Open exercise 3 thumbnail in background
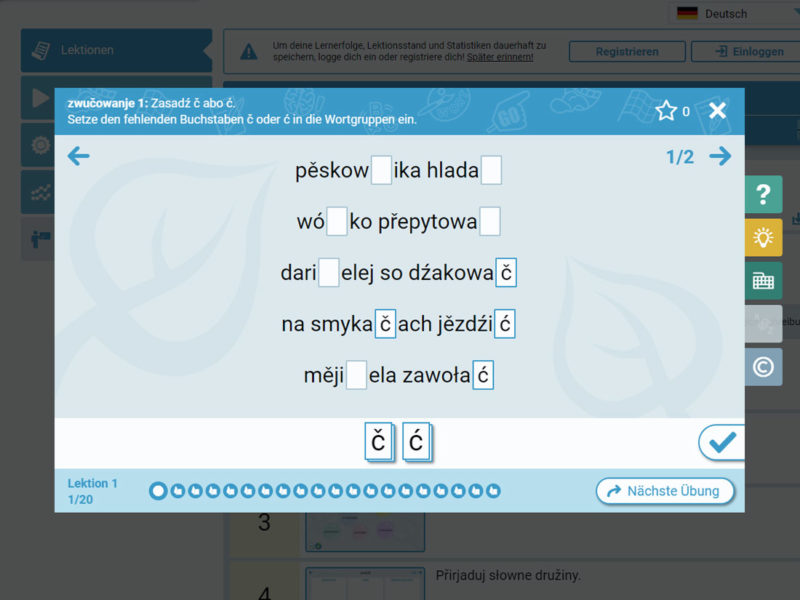This screenshot has width=800, height=600. (365, 532)
